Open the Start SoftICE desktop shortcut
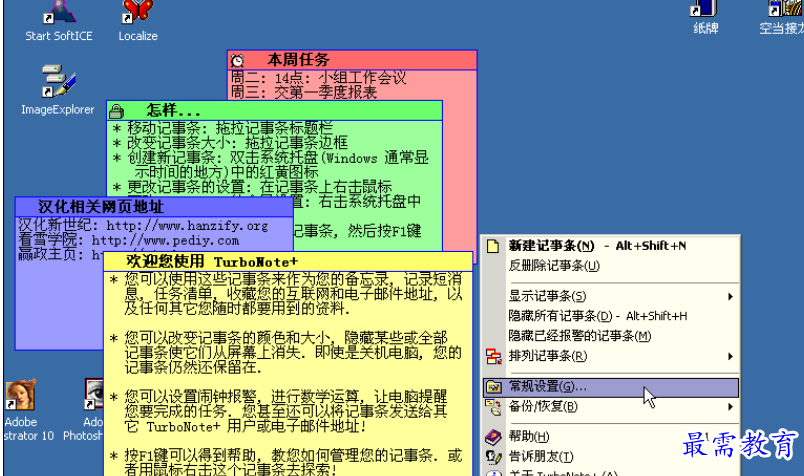Image resolution: width=804 pixels, height=476 pixels. point(58,21)
